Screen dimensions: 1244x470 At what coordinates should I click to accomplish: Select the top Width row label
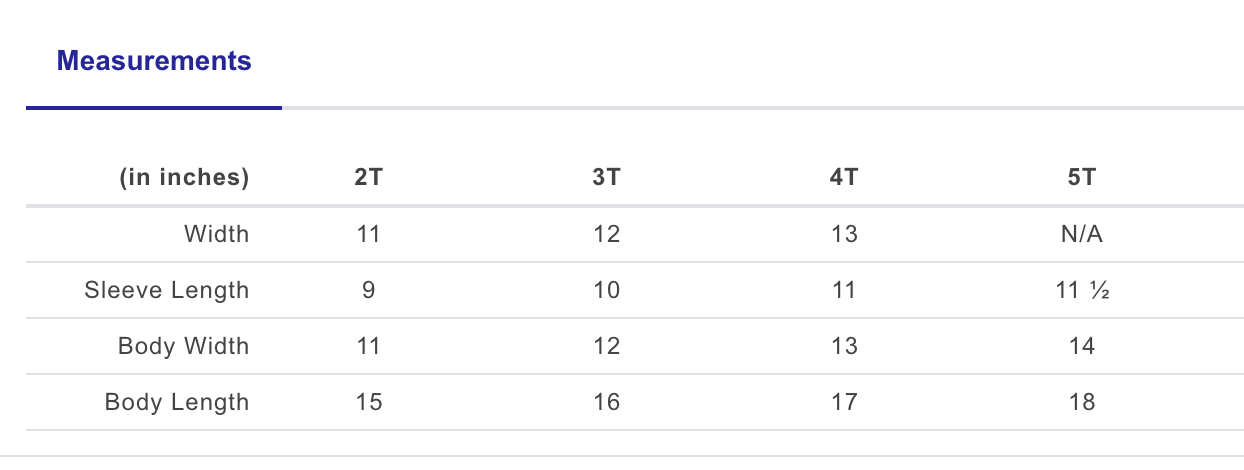(216, 234)
